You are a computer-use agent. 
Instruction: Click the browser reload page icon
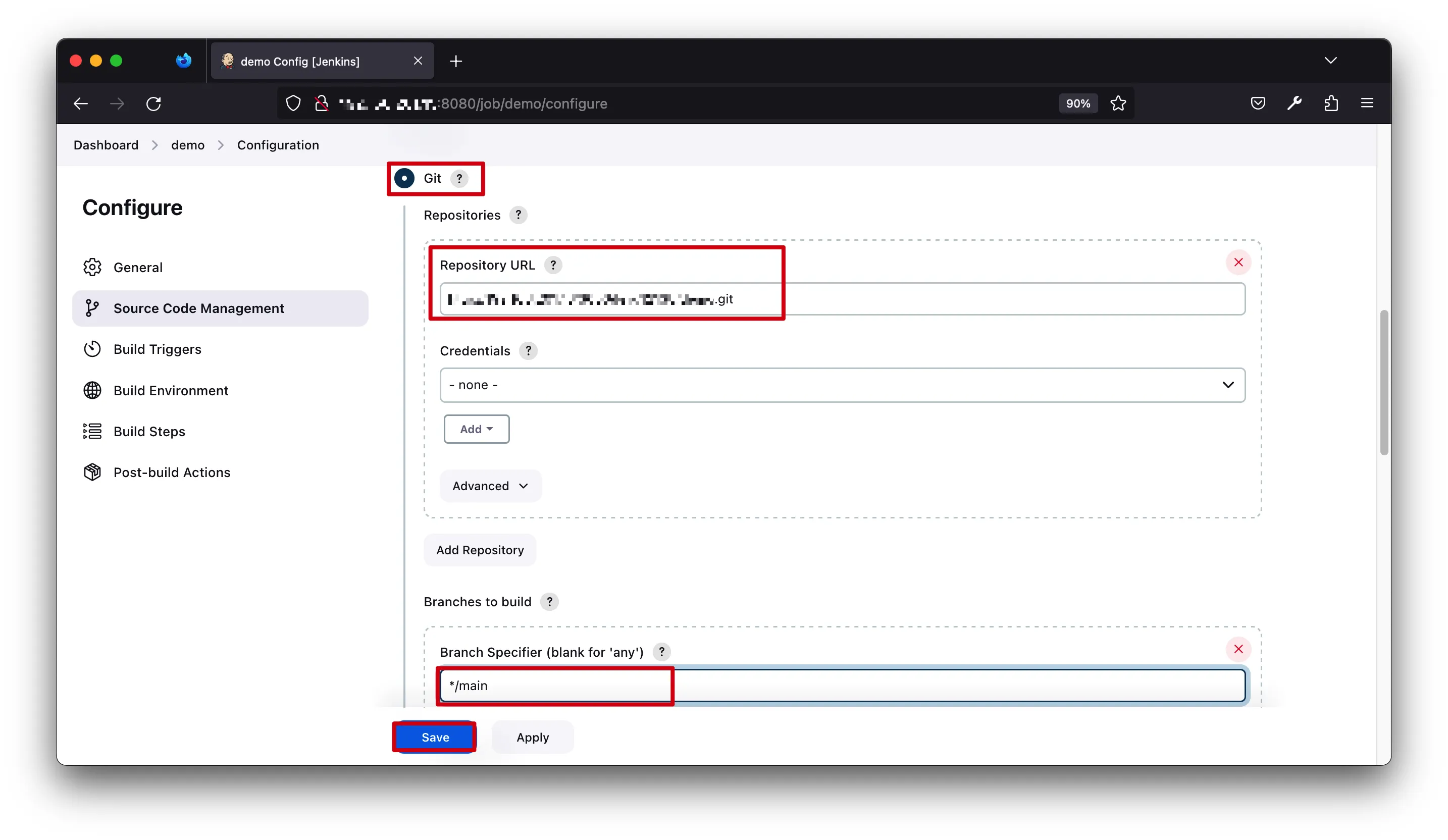coord(153,103)
